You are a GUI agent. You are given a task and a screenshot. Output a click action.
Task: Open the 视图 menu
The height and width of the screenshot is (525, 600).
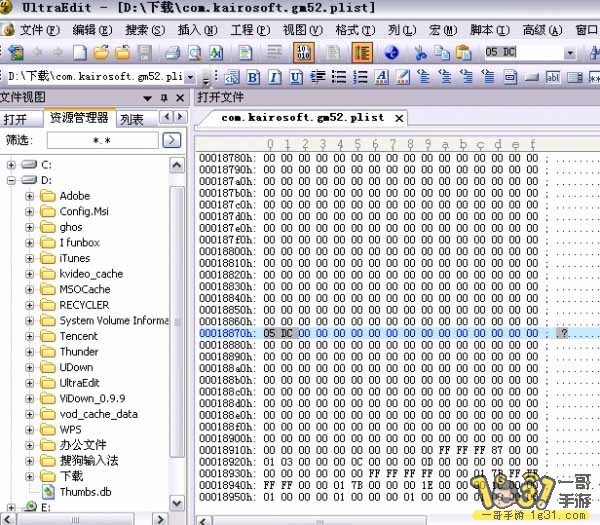[x=303, y=30]
